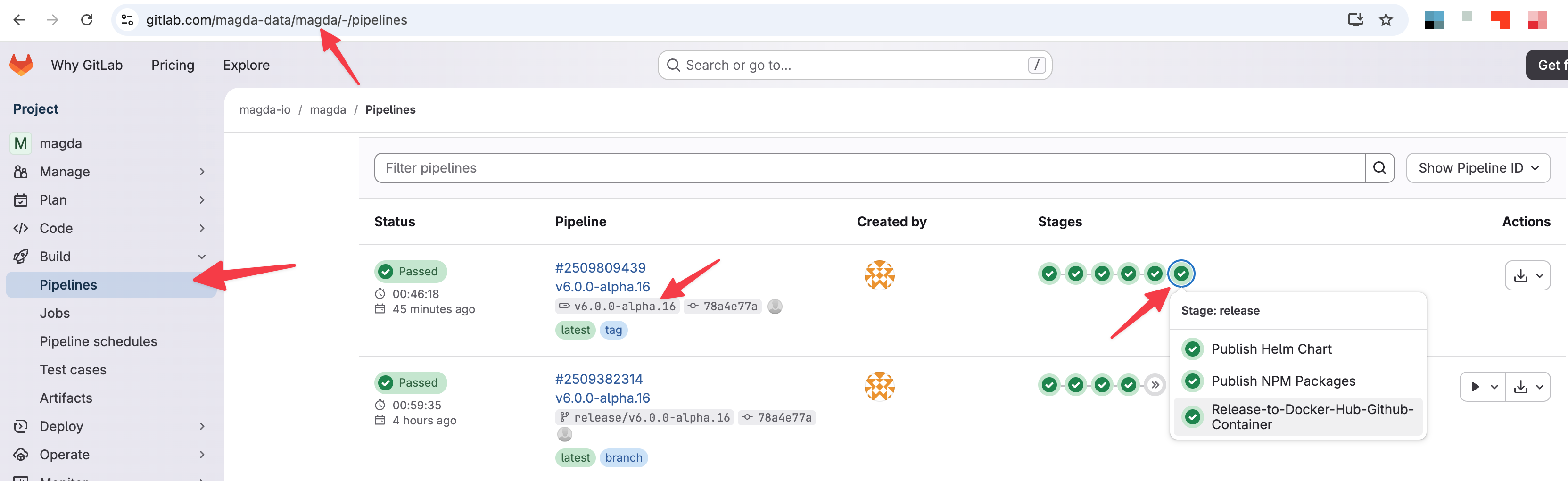Open the Publish Helm Chart job
Viewport: 1568px width, 481px height.
pos(1271,349)
